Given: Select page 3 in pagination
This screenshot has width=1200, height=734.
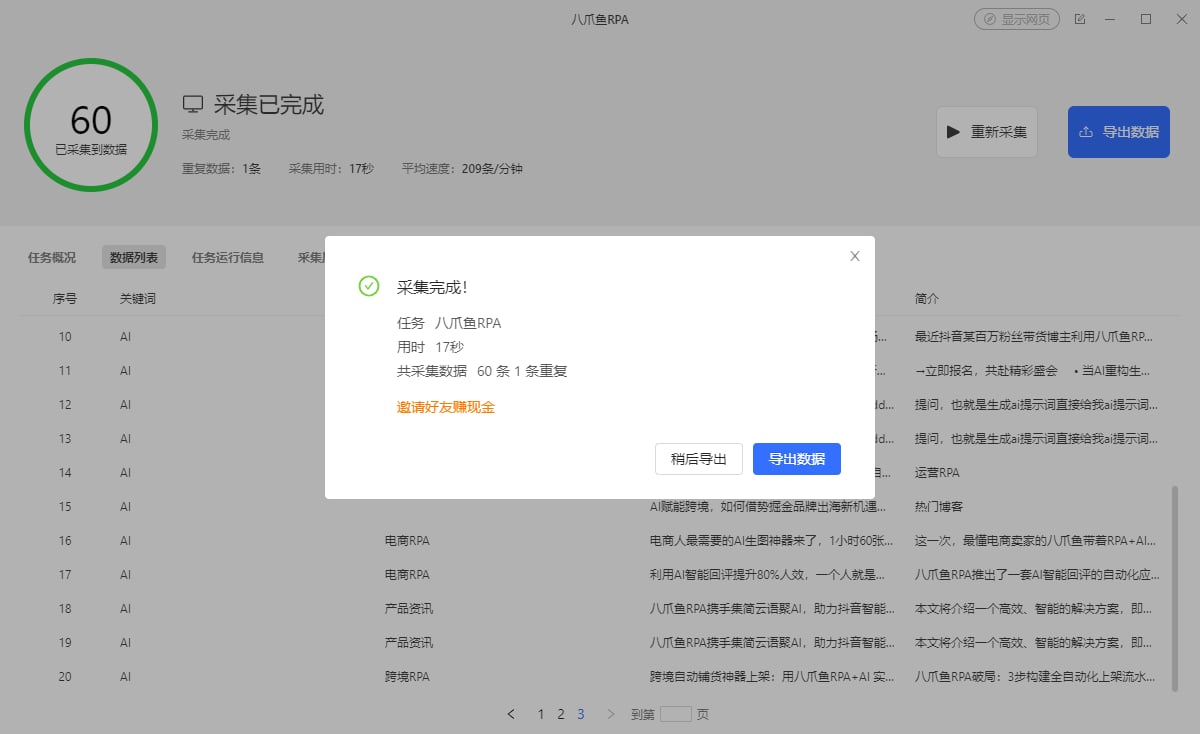Looking at the screenshot, I should tap(581, 714).
